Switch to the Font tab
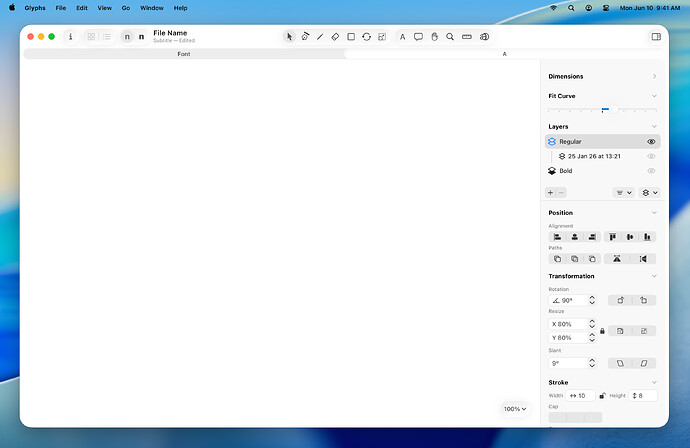 [184, 54]
